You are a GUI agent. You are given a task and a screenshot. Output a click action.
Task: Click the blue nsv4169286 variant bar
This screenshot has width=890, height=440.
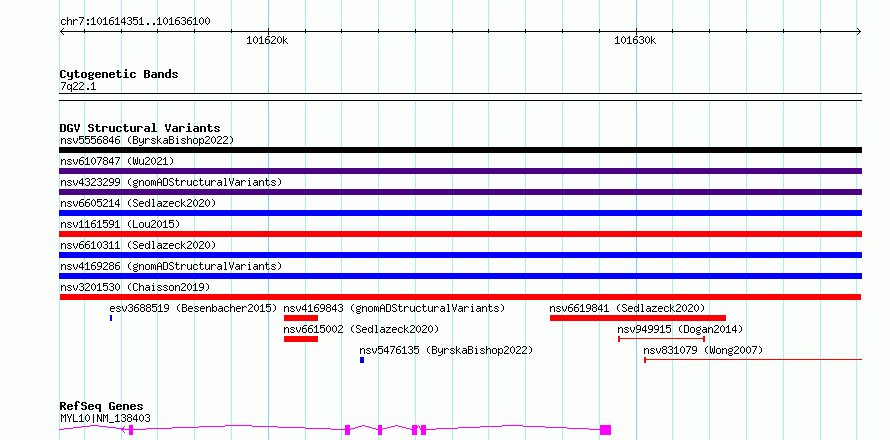point(460,276)
